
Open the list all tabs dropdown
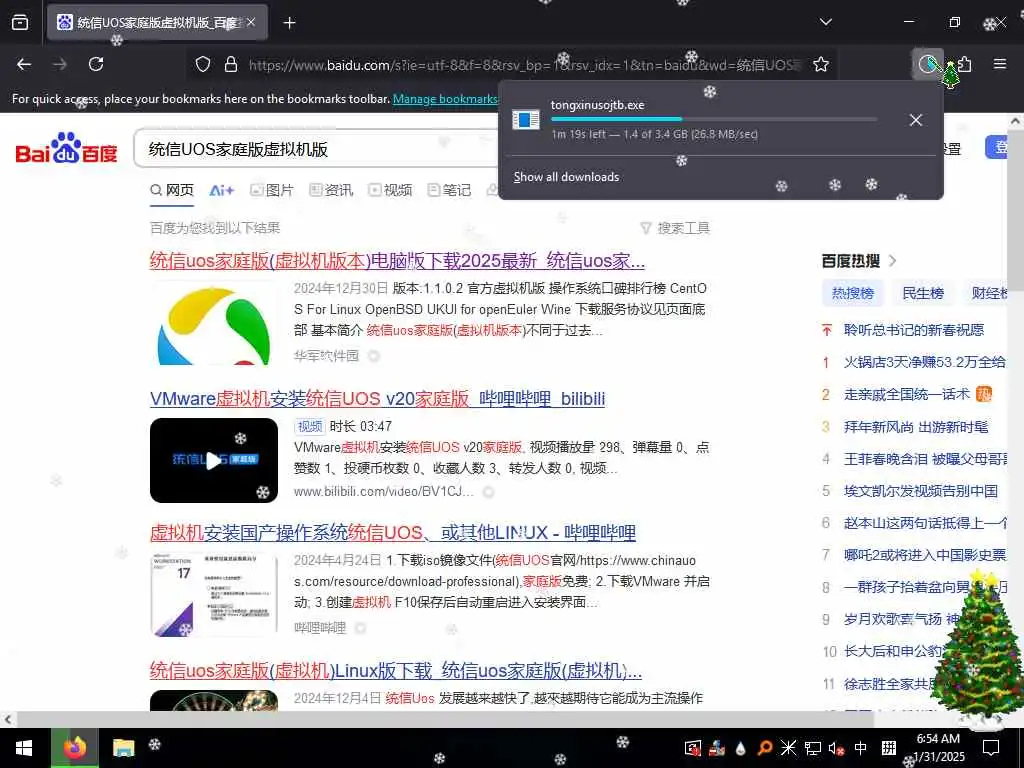[x=825, y=22]
